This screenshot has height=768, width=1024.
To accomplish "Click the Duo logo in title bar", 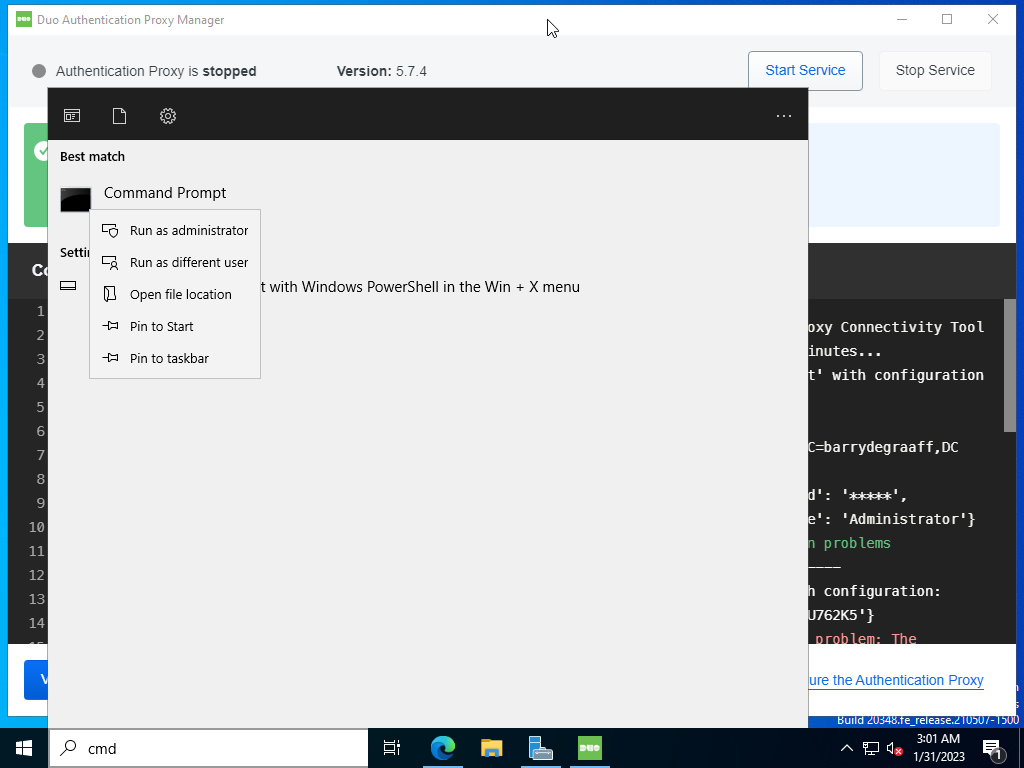I will (x=24, y=20).
